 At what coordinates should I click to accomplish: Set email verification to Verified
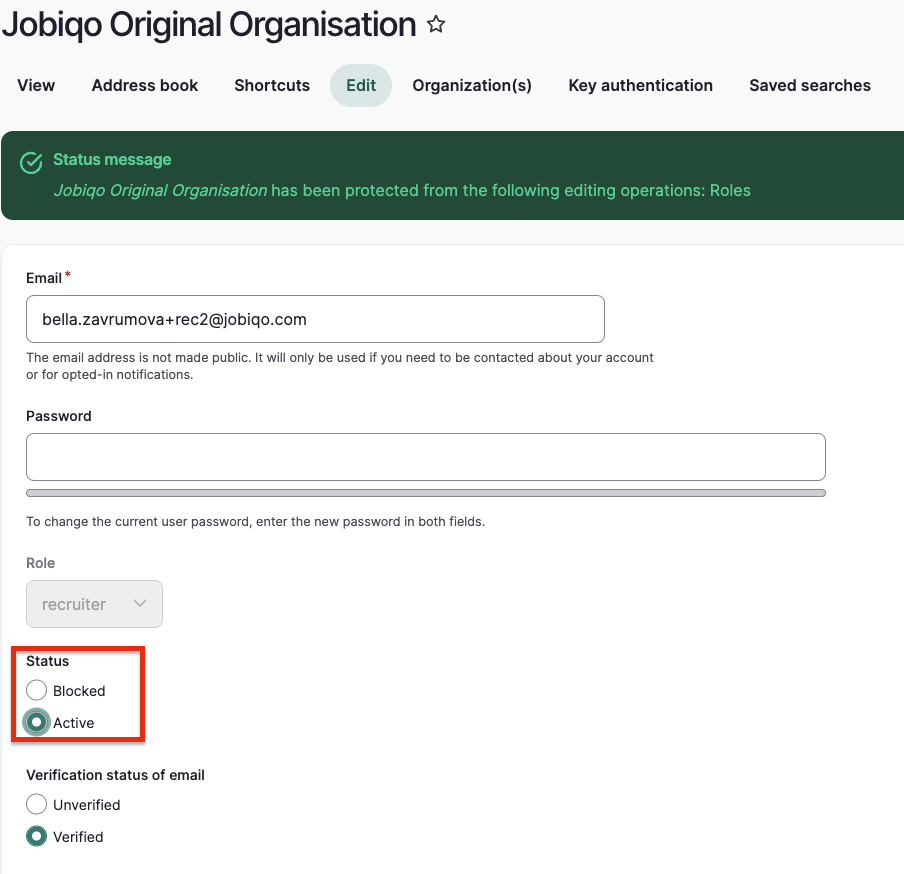click(36, 836)
